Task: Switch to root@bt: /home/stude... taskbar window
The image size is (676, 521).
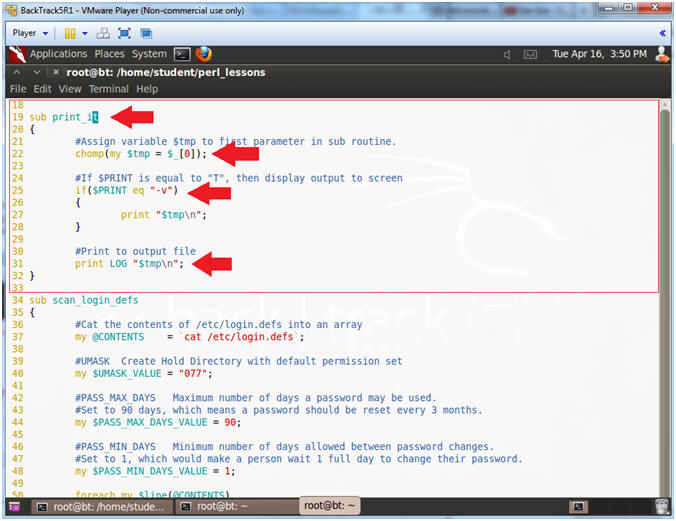Action: pos(102,507)
